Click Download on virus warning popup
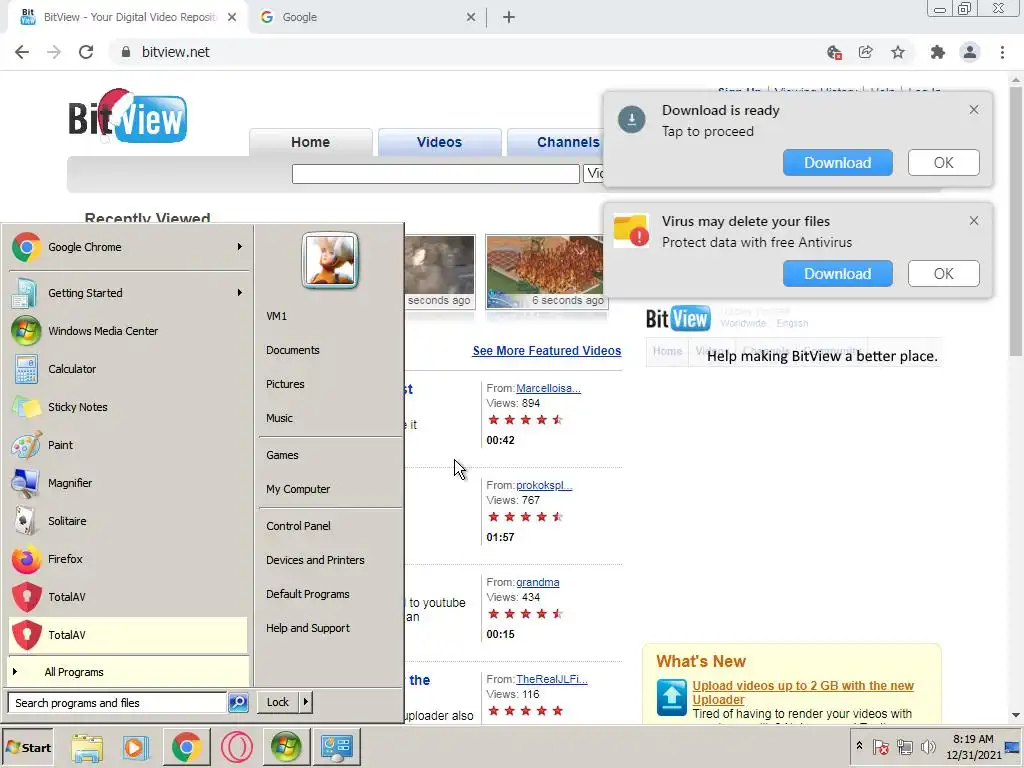 click(x=837, y=274)
